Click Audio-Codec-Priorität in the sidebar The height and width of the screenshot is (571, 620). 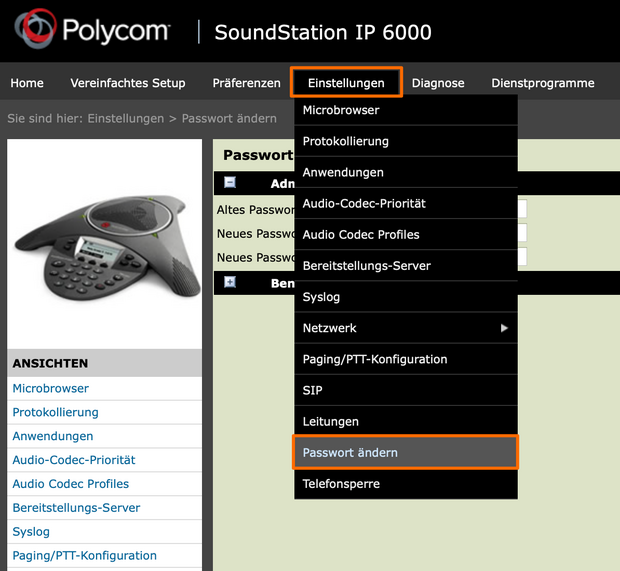[74, 460]
